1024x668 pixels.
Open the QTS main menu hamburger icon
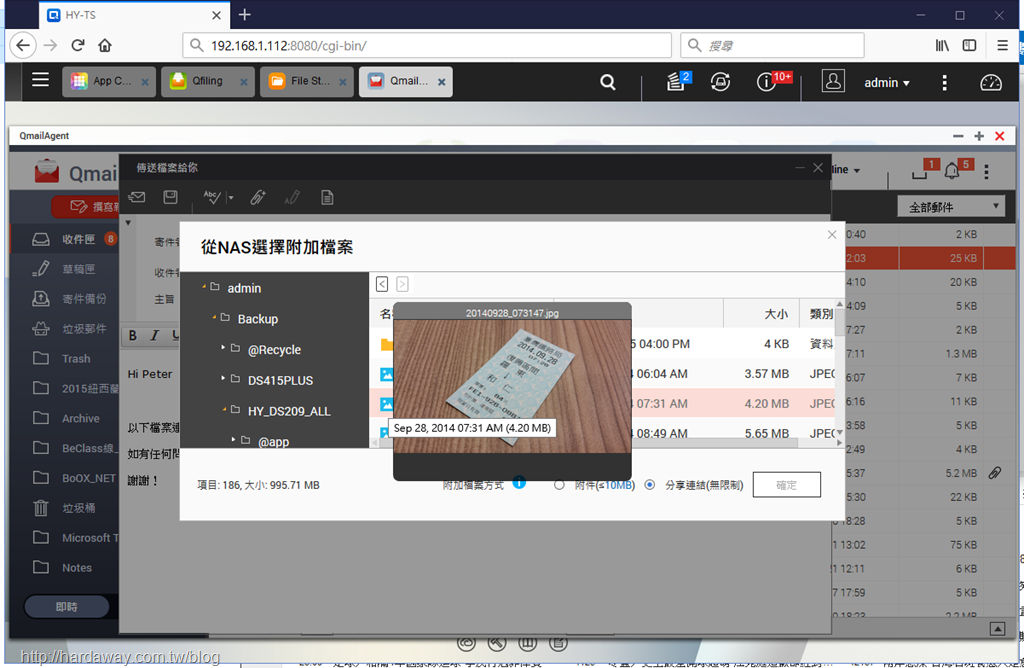[40, 80]
